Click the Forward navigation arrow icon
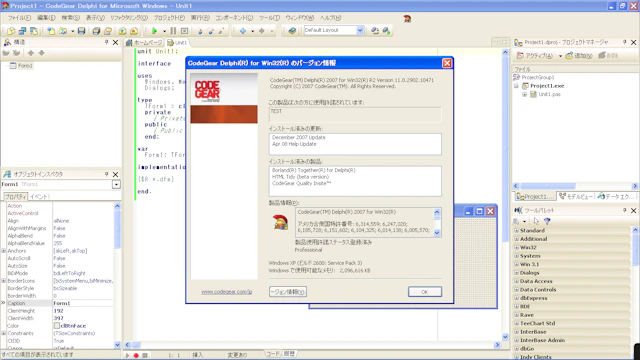This screenshot has width=640, height=360. pyautogui.click(x=262, y=31)
